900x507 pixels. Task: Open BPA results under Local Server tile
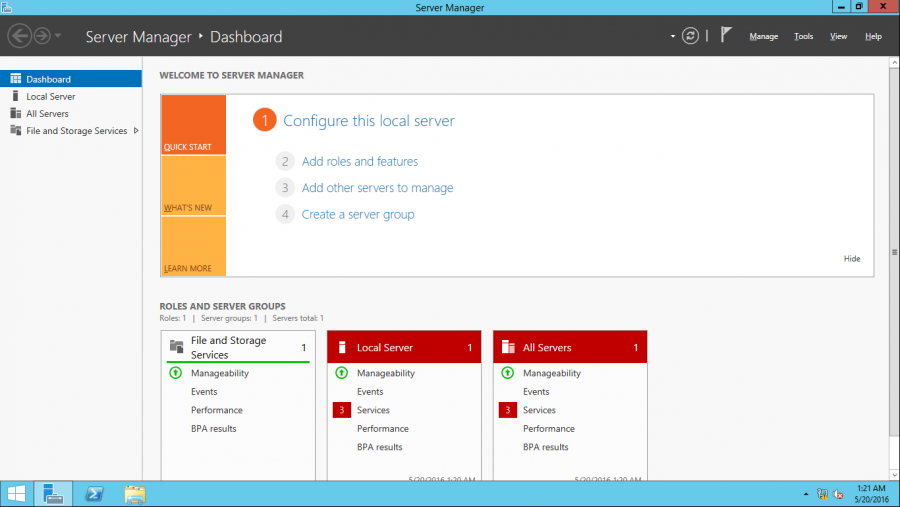(379, 447)
